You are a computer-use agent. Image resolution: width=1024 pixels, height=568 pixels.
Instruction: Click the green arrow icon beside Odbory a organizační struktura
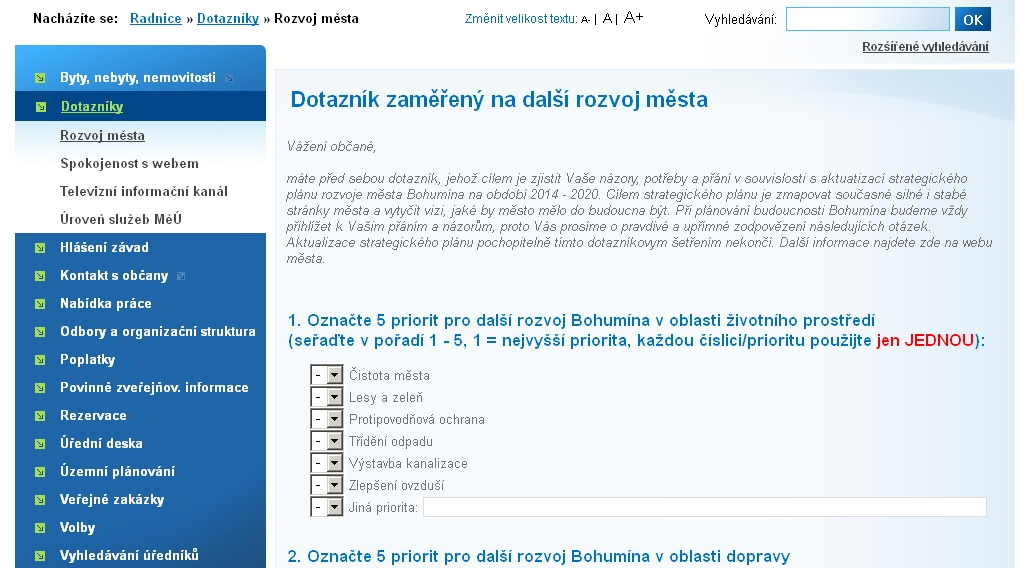(x=40, y=332)
